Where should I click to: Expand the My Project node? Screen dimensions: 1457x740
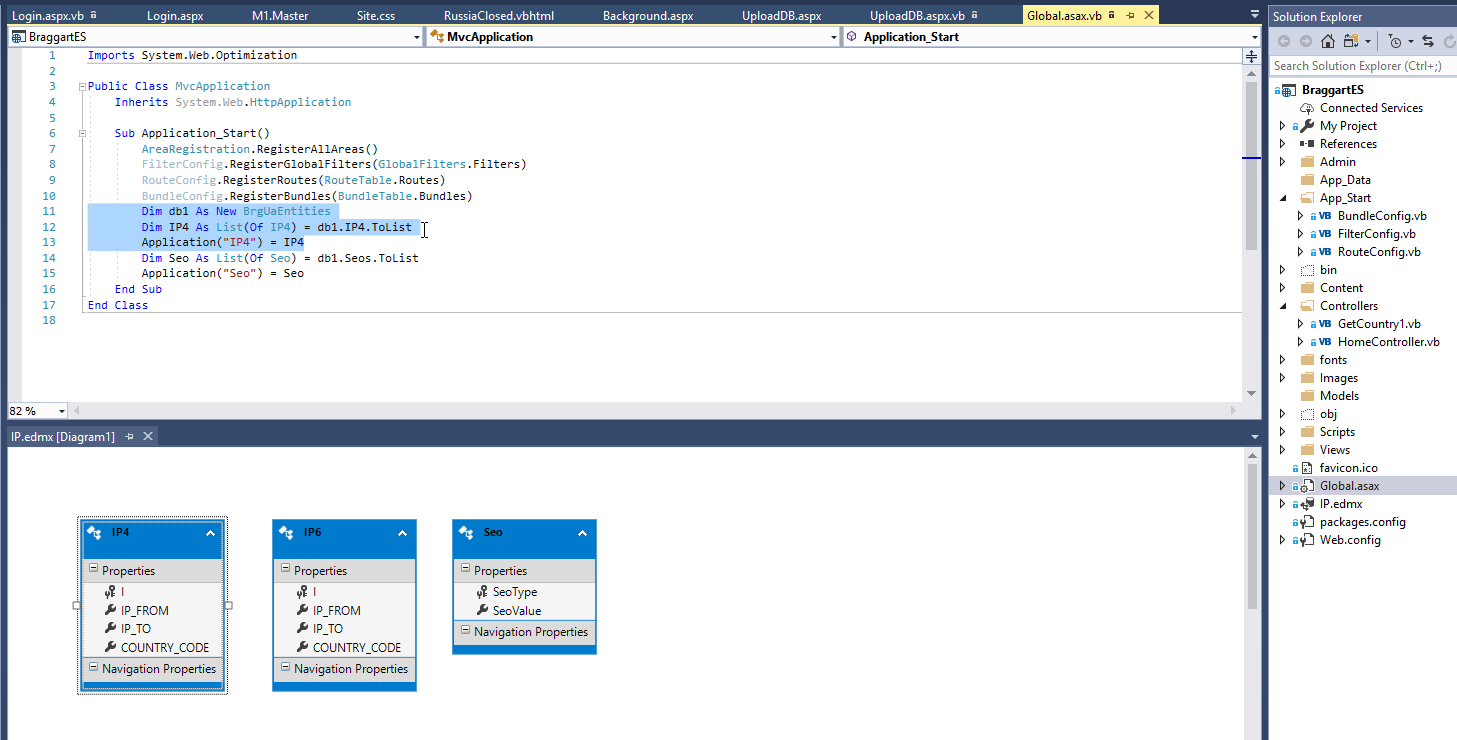pos(1283,126)
